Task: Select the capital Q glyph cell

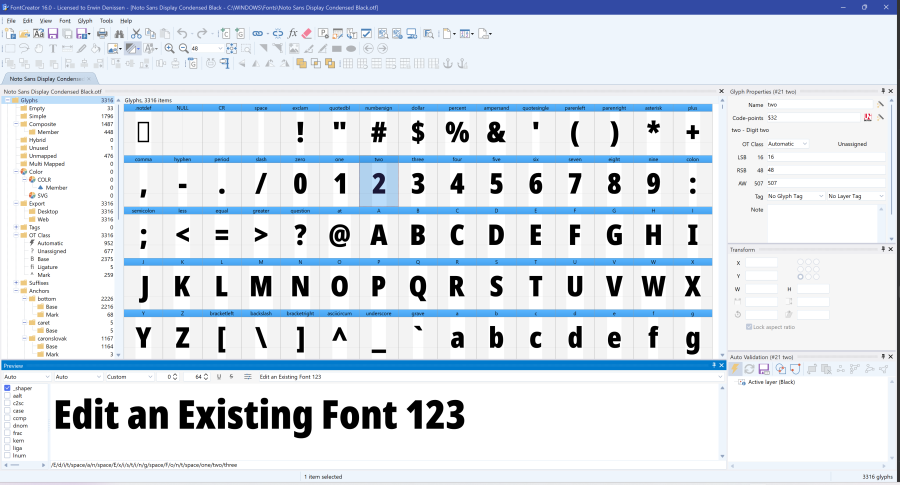Action: click(x=418, y=286)
